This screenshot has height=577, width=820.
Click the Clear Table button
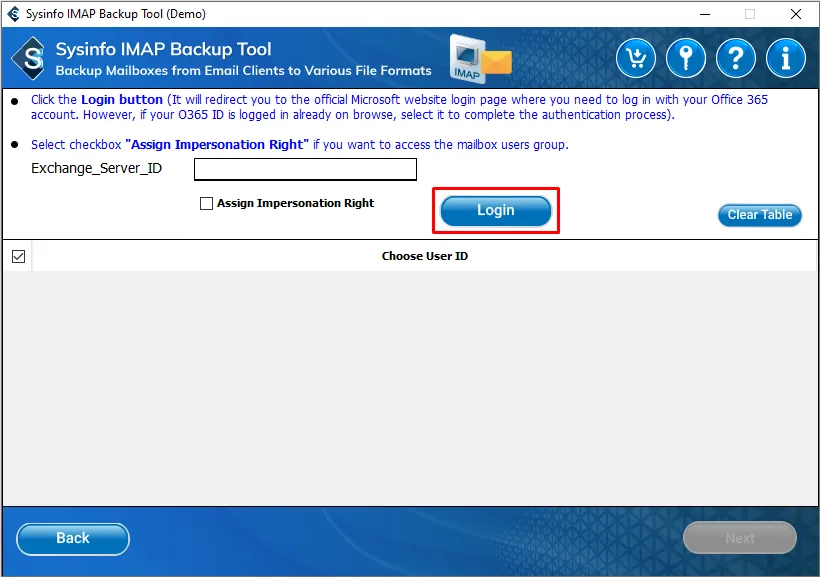[759, 215]
